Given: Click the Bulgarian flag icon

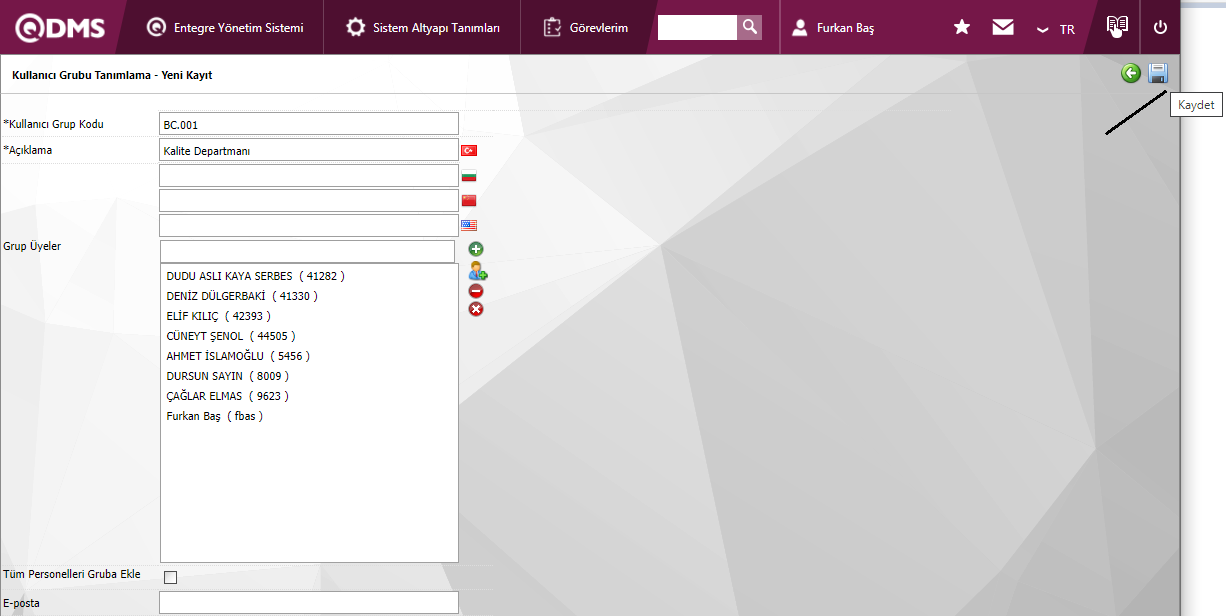Looking at the screenshot, I should click(468, 176).
